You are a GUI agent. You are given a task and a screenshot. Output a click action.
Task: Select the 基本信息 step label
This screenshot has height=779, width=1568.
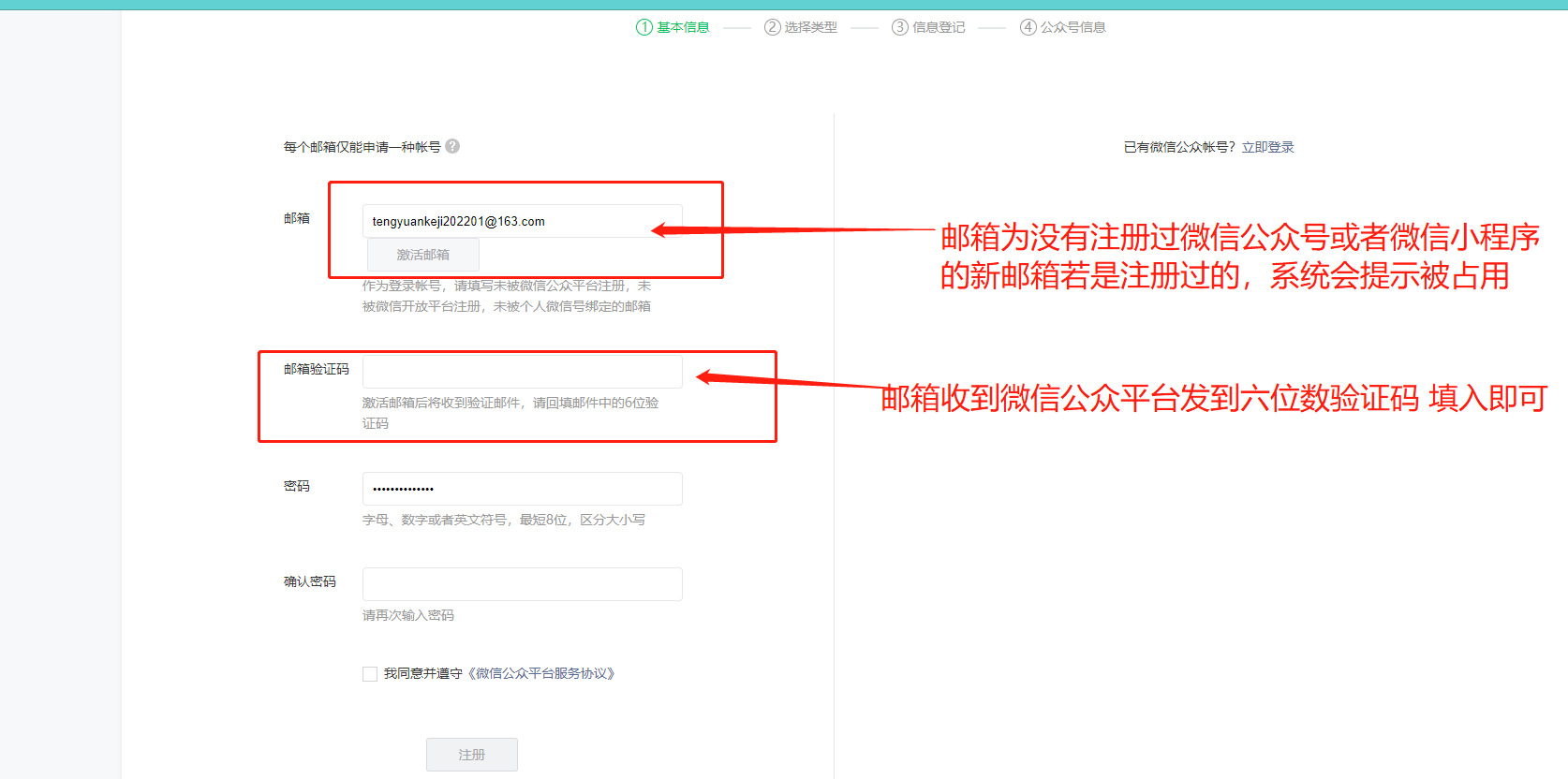pos(683,27)
